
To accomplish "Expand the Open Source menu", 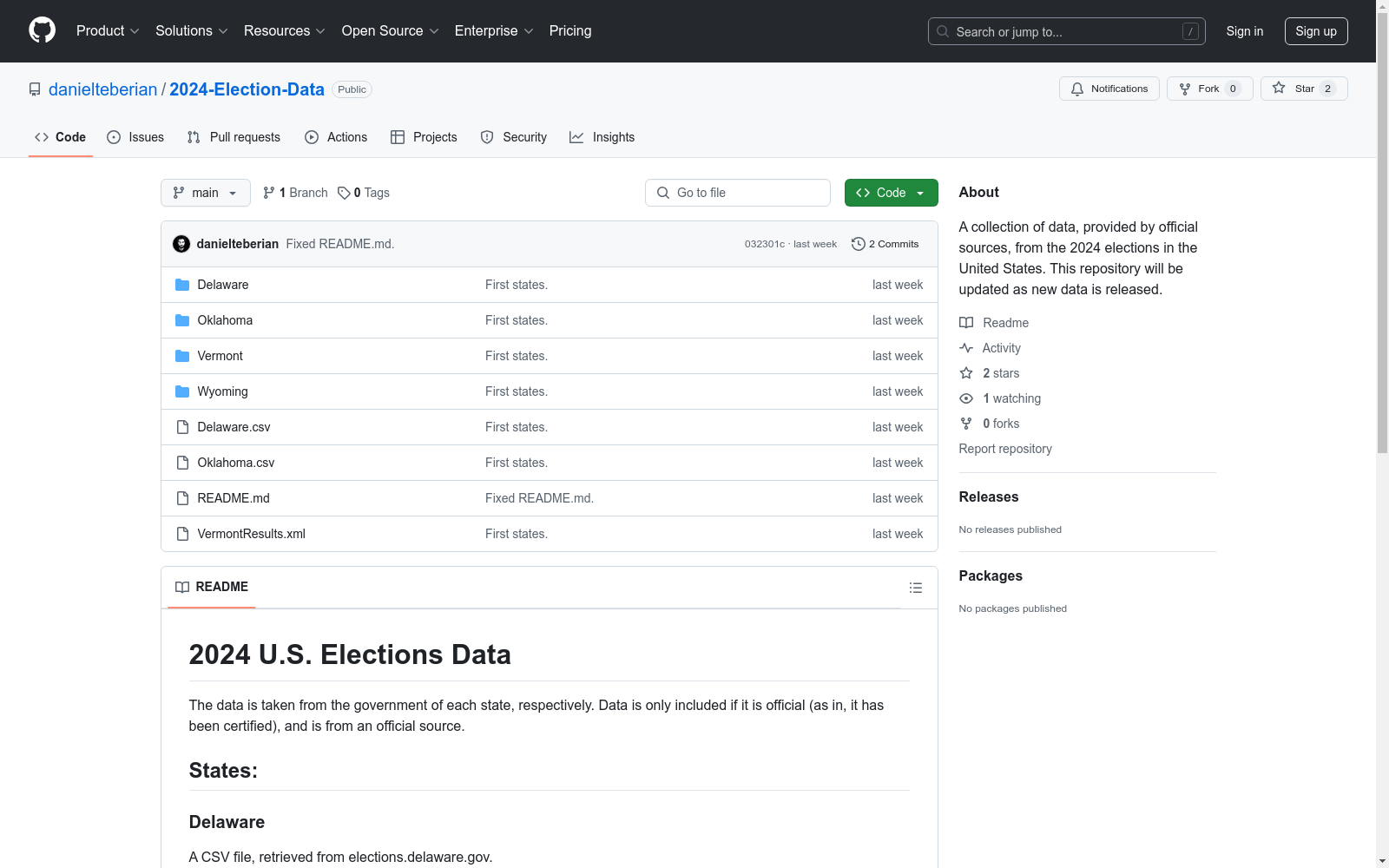I will click(391, 30).
